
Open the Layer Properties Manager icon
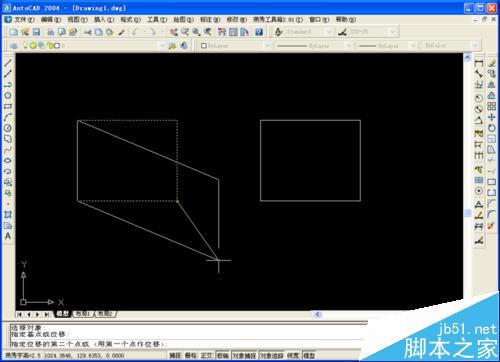coord(14,46)
